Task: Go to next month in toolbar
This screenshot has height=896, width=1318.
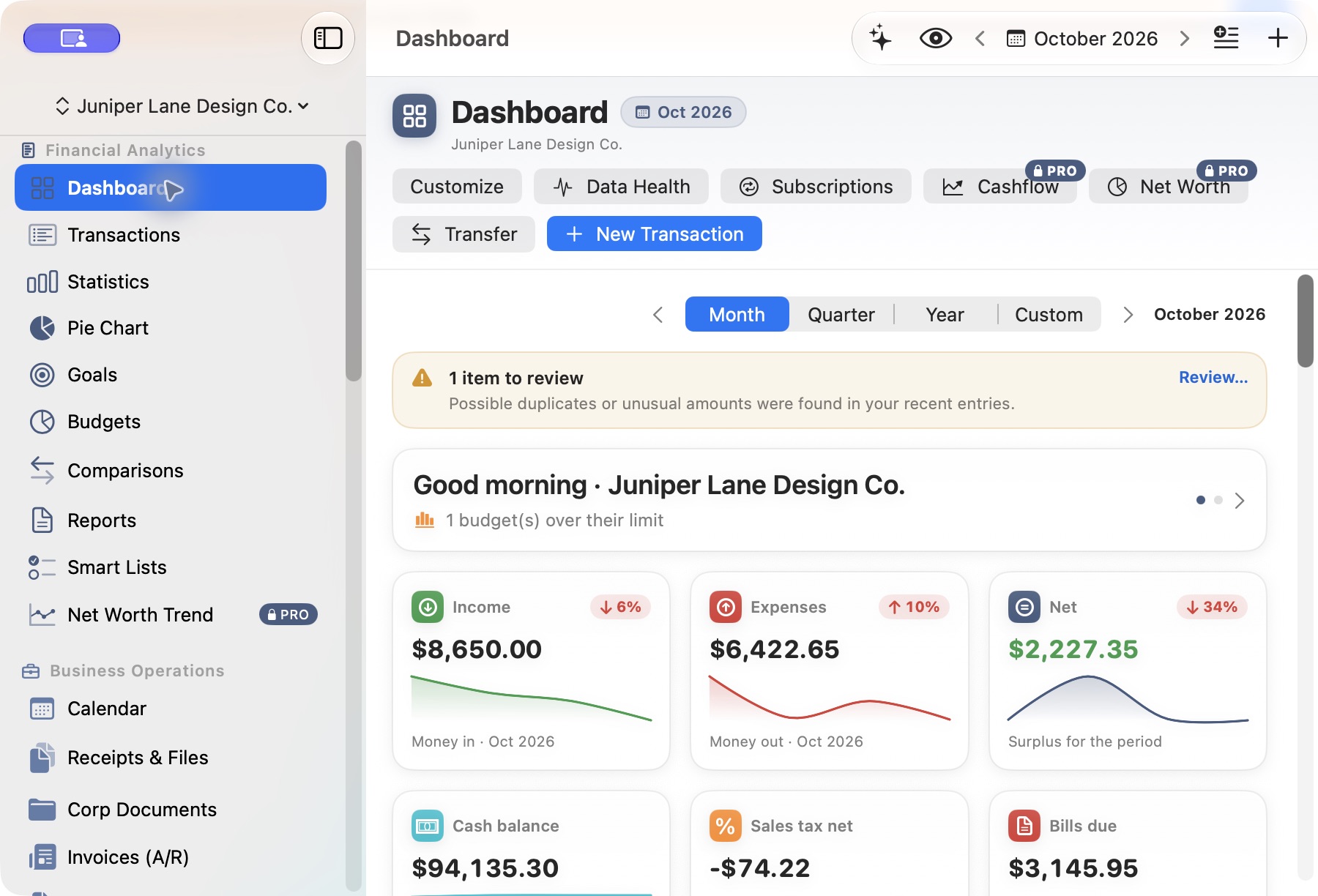Action: (x=1184, y=38)
